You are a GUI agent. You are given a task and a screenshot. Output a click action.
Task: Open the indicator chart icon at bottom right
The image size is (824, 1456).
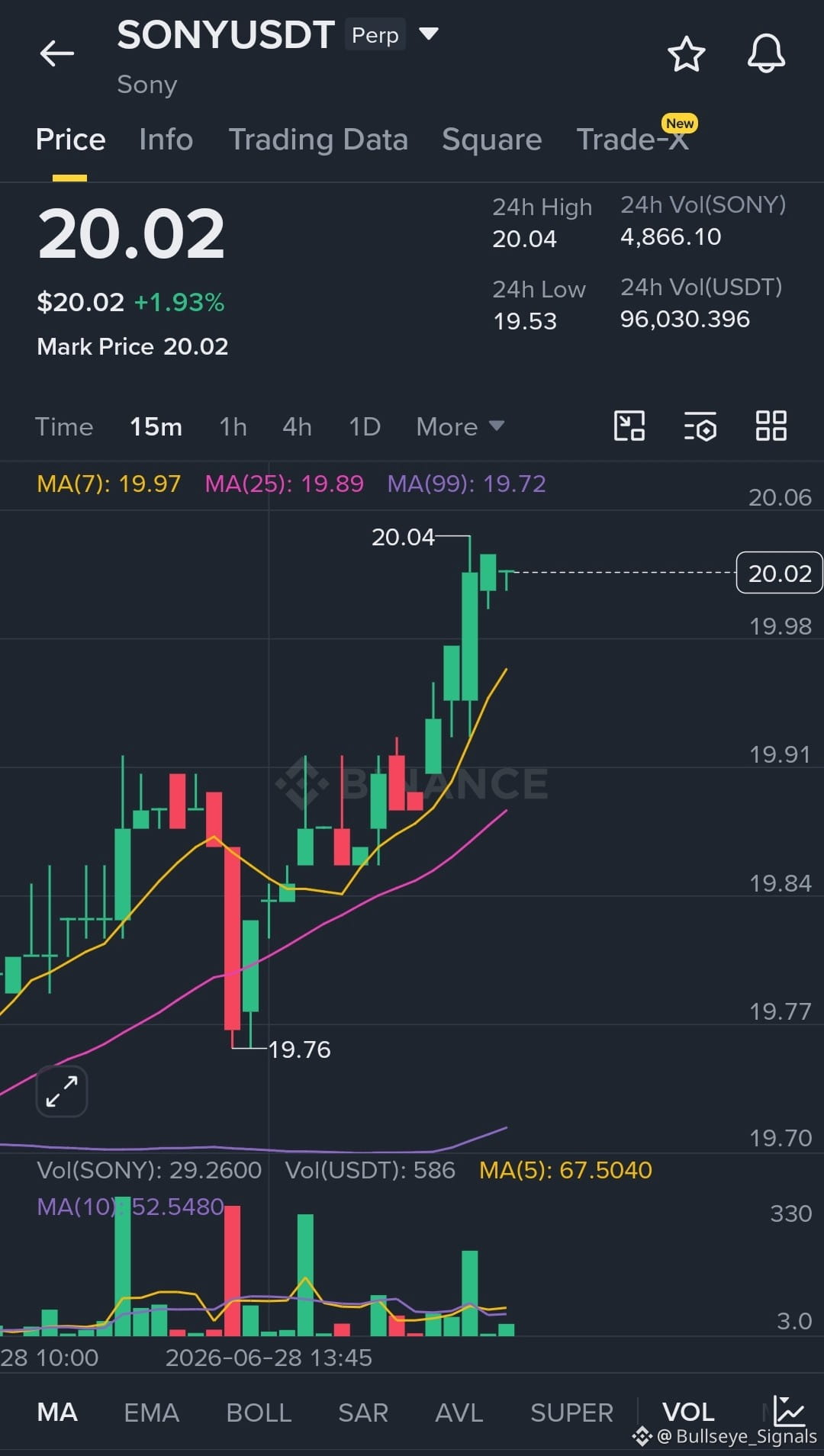(789, 1410)
